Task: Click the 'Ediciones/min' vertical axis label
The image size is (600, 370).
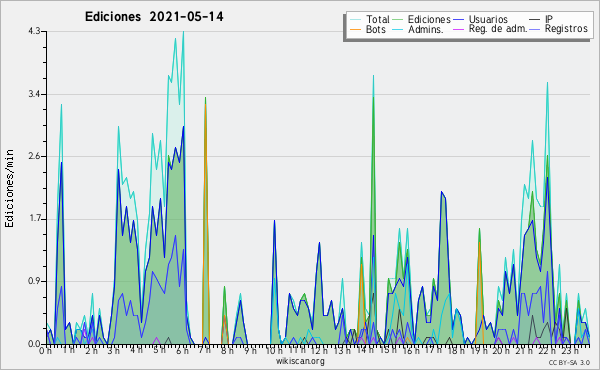Action: pyautogui.click(x=9, y=188)
